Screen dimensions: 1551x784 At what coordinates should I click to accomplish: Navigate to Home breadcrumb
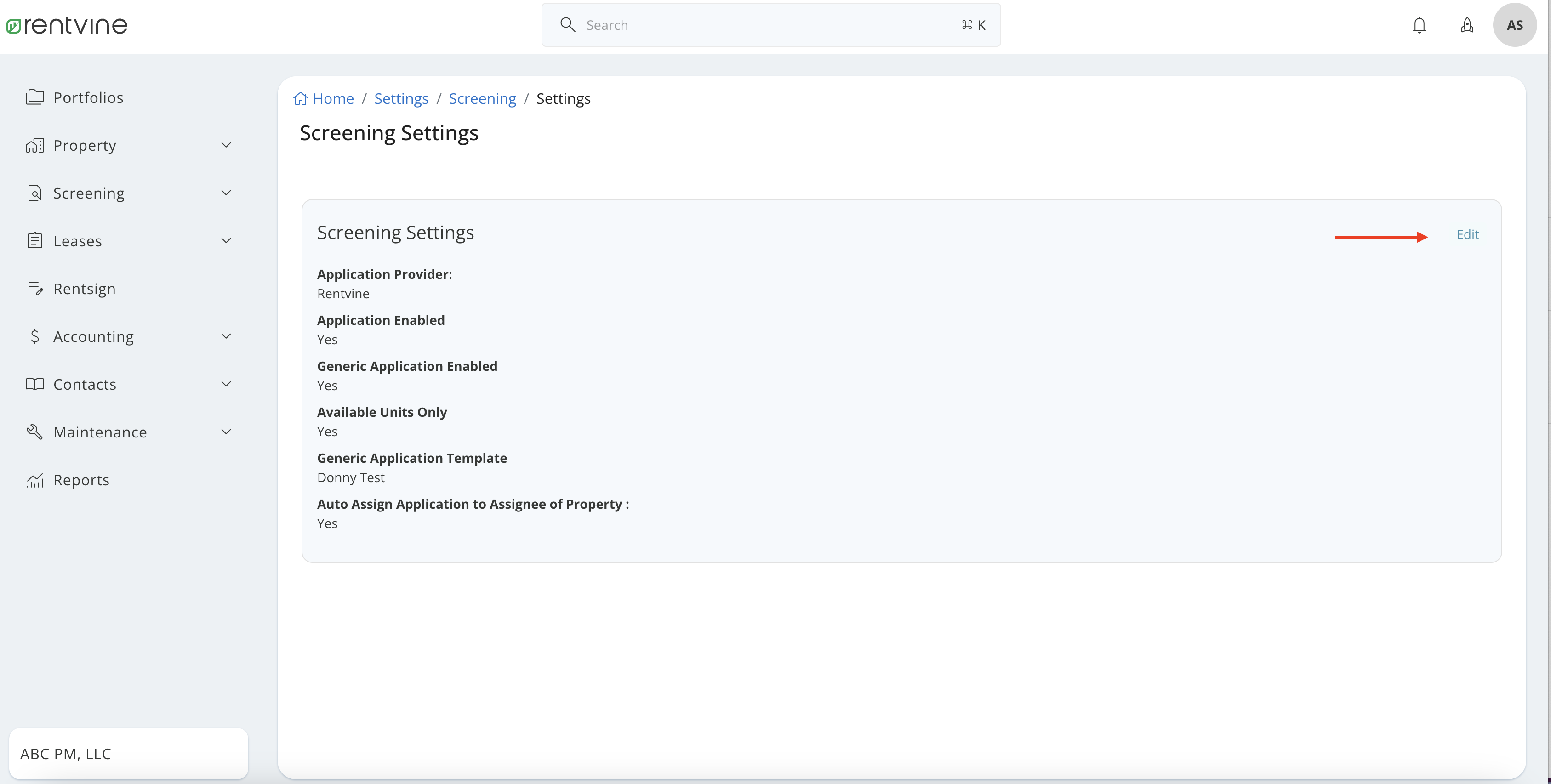pos(332,98)
